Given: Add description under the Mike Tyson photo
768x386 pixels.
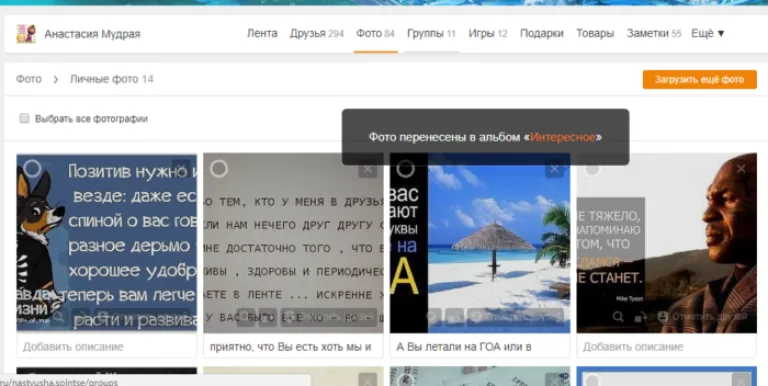Looking at the screenshot, I should click(667, 347).
